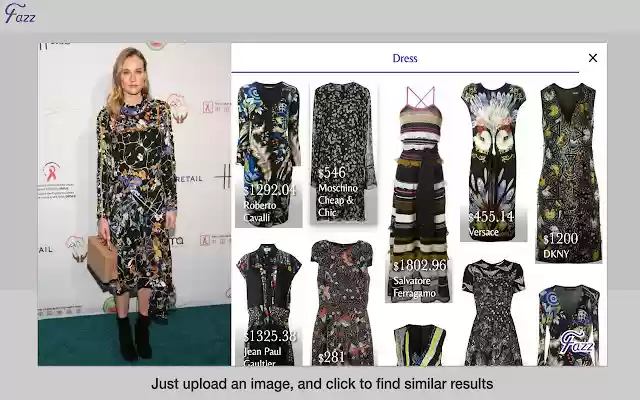Screen dimensions: 640x400
Task: Select the Dress tab heading
Action: (404, 58)
